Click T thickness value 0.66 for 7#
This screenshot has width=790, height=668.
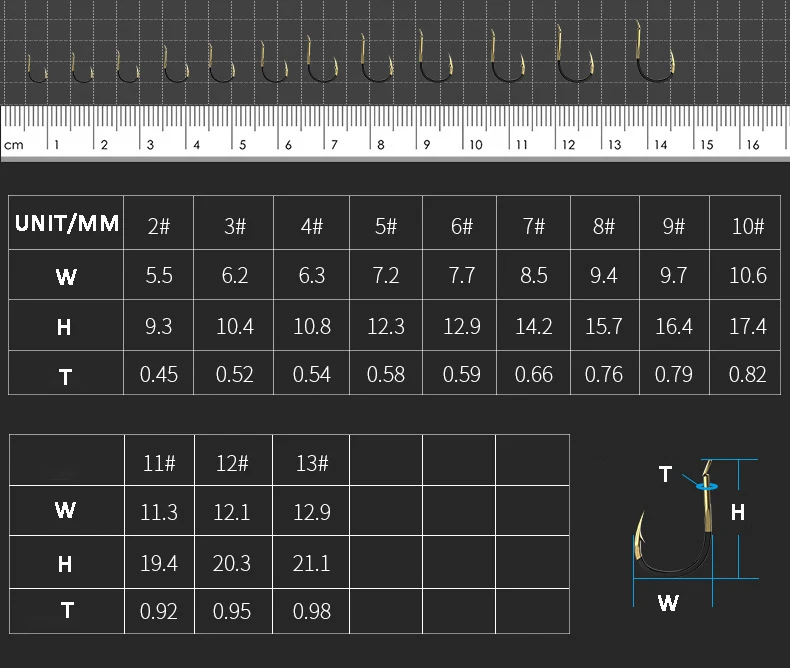click(x=534, y=374)
